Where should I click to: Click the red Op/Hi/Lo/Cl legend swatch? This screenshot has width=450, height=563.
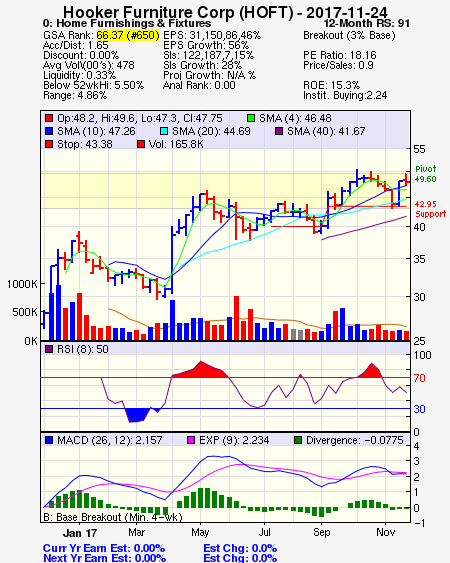(49, 118)
